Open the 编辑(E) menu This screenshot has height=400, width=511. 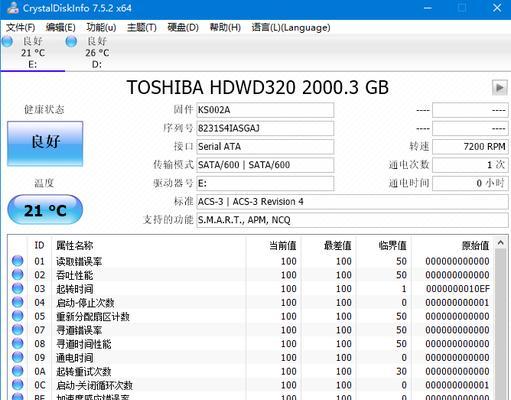61,27
